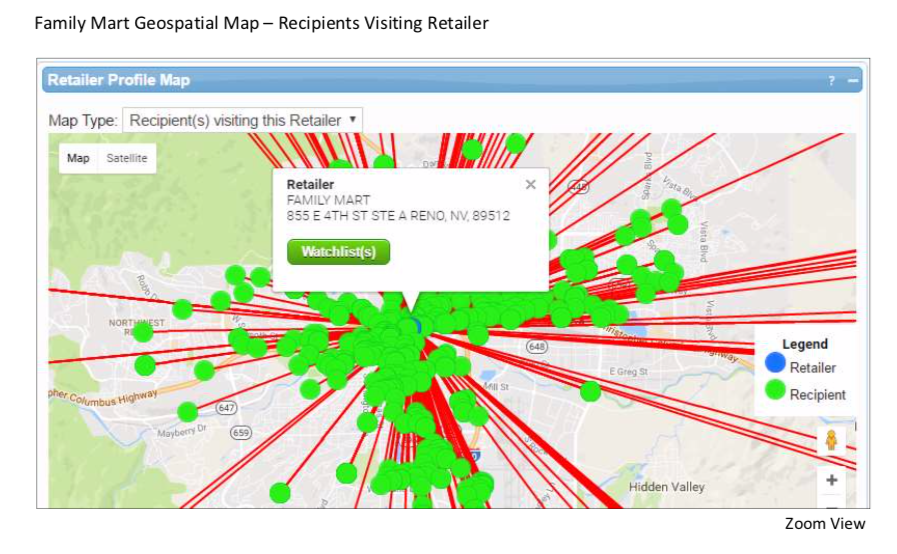
Task: Click the green Watchlist(s) button
Action: (339, 252)
